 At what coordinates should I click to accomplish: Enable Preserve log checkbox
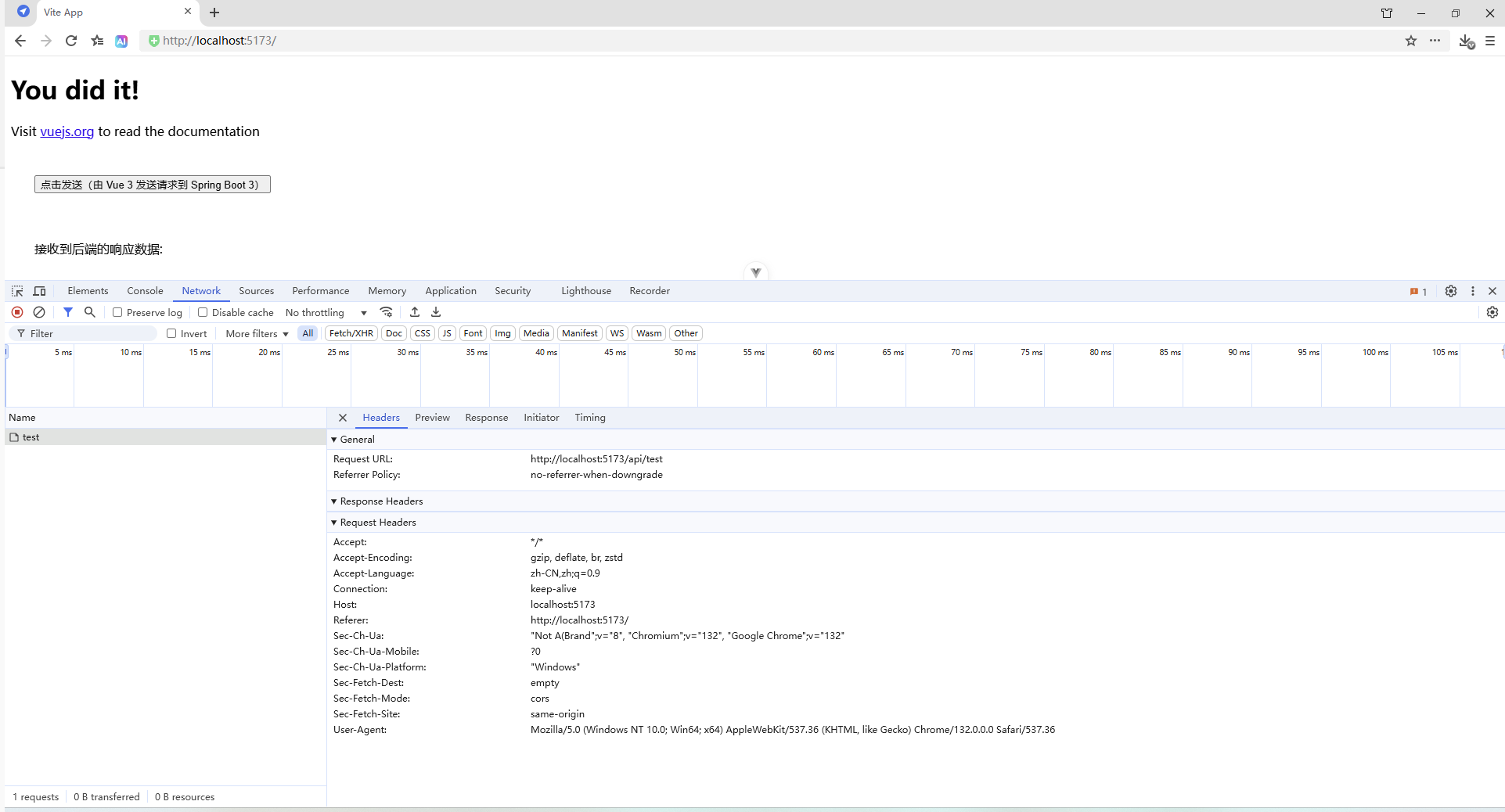point(117,312)
